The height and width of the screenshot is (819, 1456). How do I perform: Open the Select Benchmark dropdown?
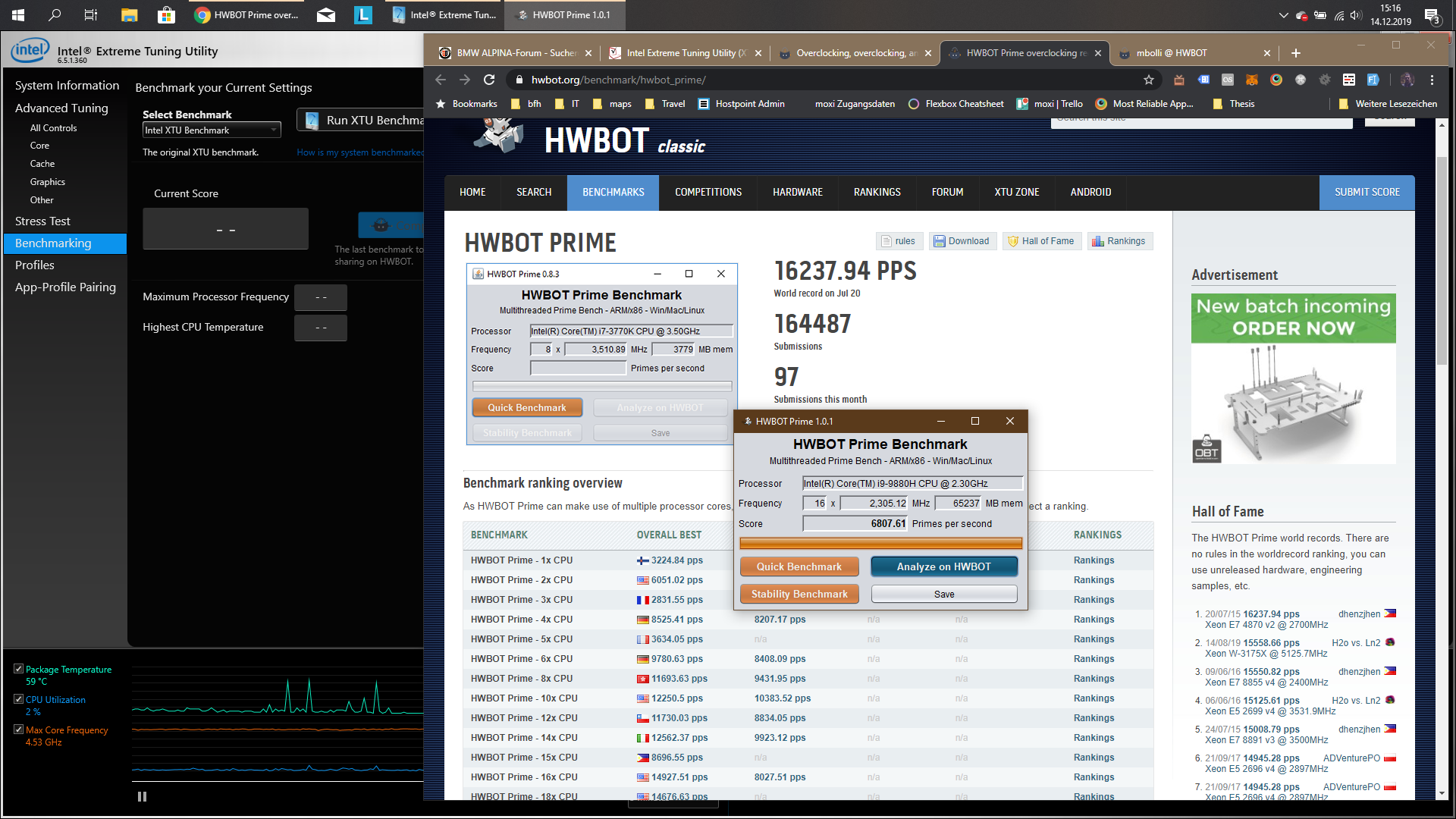click(x=212, y=130)
